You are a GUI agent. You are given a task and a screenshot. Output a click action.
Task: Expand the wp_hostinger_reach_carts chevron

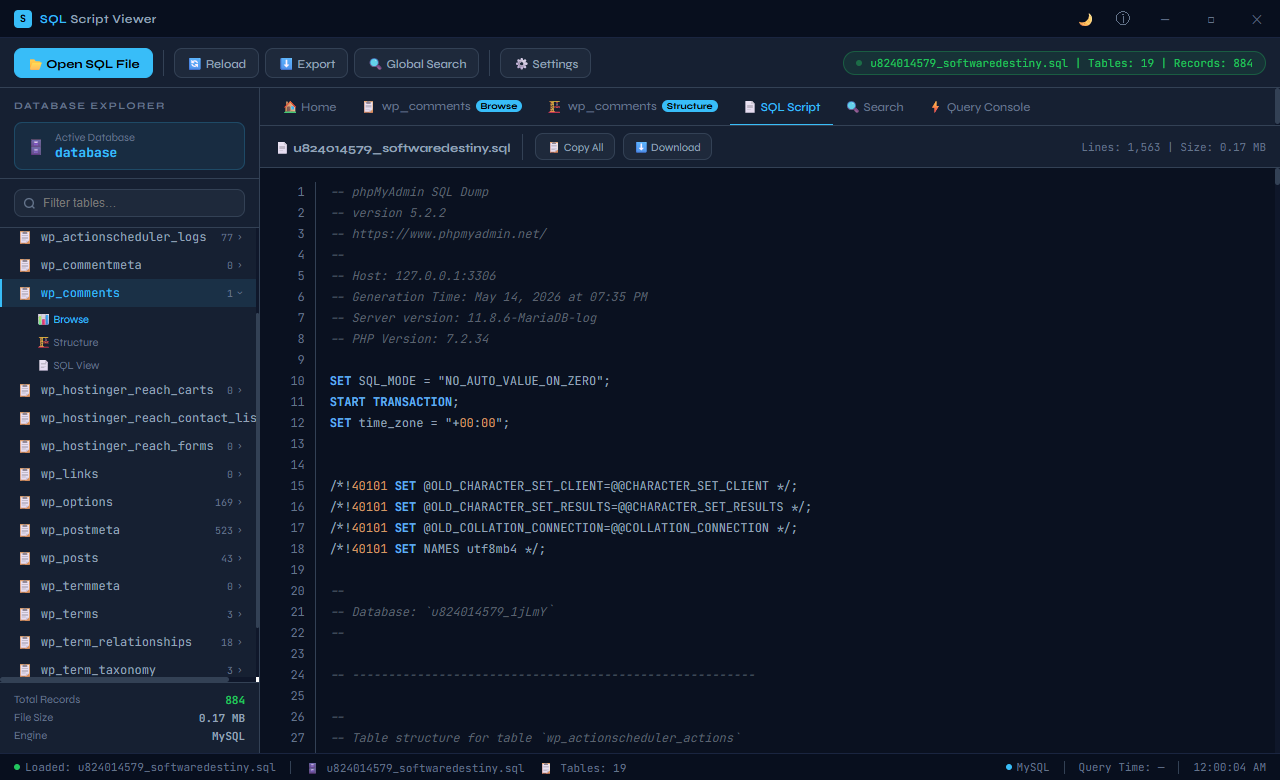coord(240,390)
